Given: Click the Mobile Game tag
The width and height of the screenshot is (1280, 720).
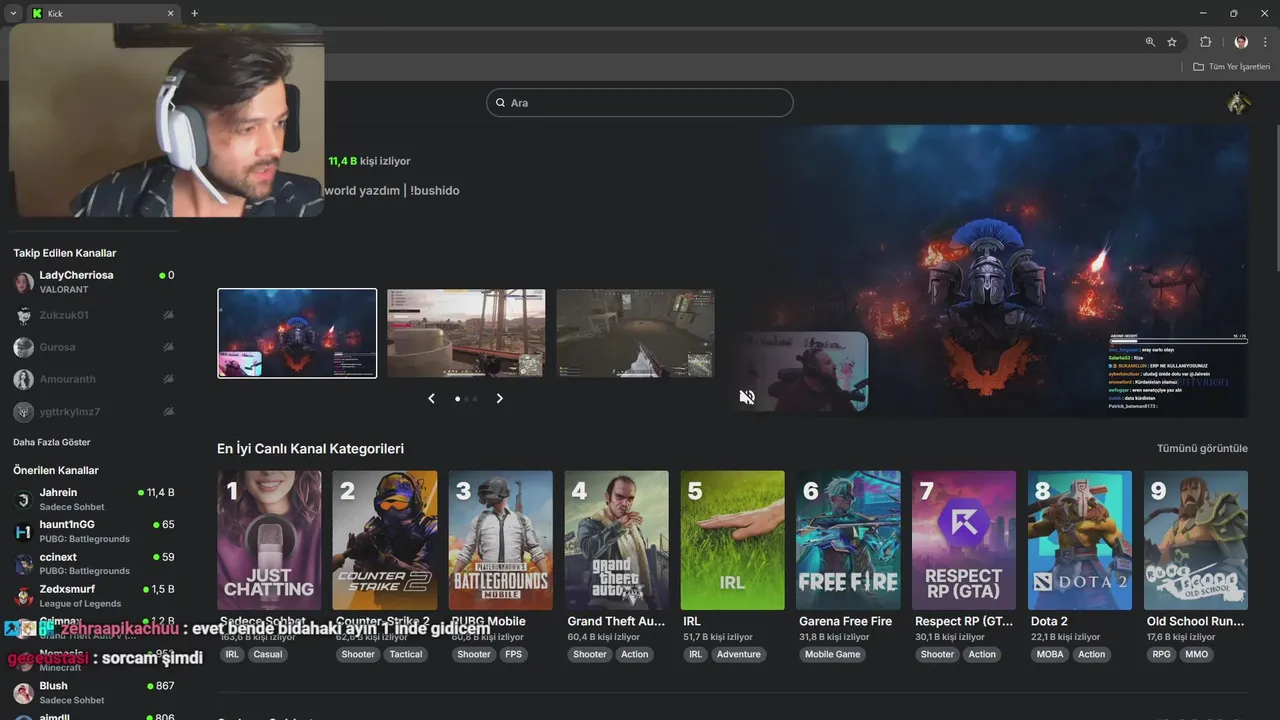Looking at the screenshot, I should coord(833,654).
